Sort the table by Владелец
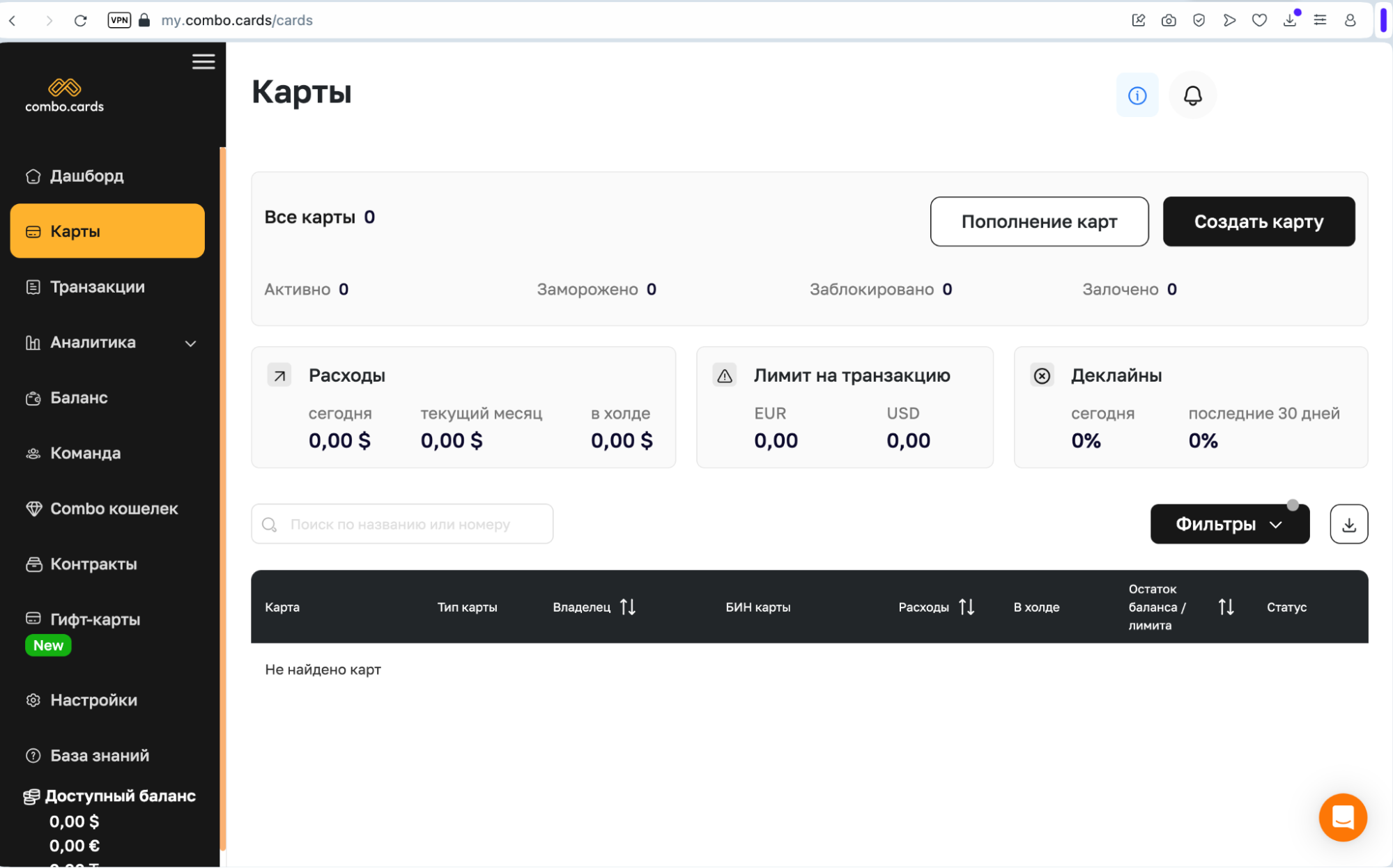This screenshot has height=868, width=1393. click(628, 607)
